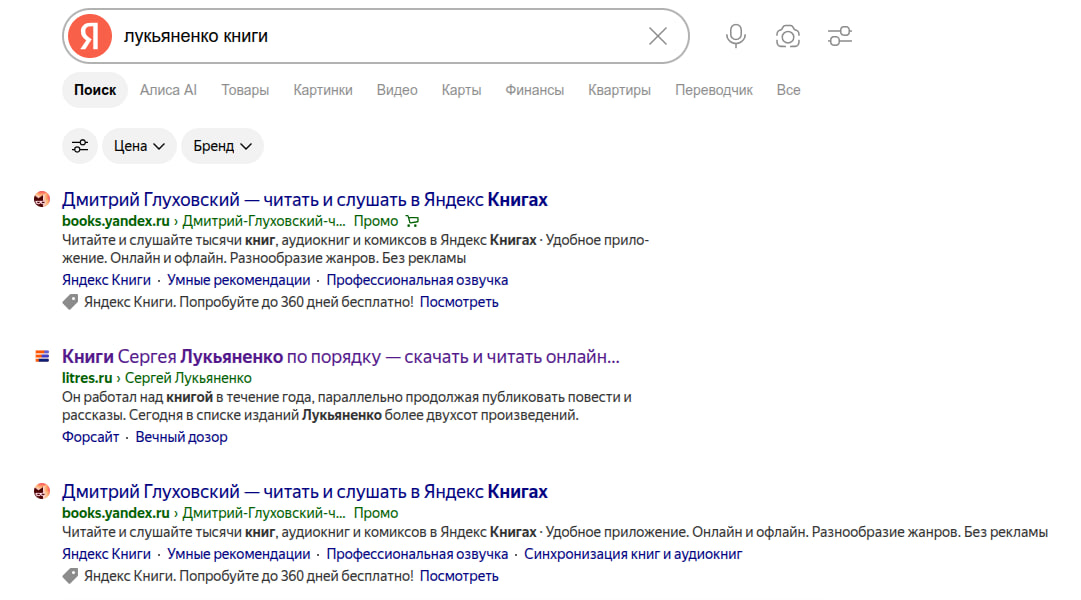The image size is (1081, 600).
Task: Open the Финансы tab
Action: coord(534,90)
